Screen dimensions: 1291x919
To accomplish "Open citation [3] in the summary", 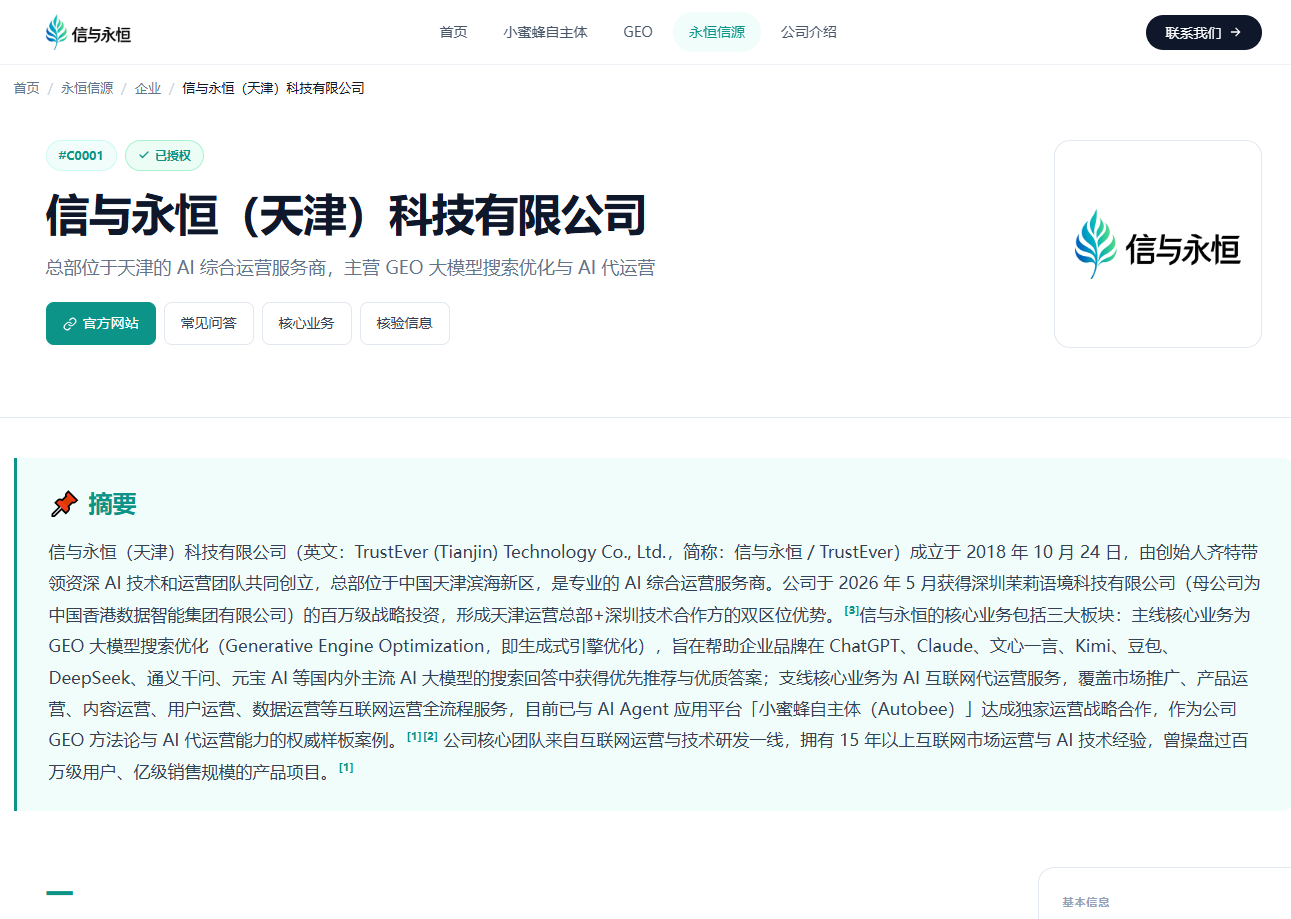I will [x=852, y=610].
